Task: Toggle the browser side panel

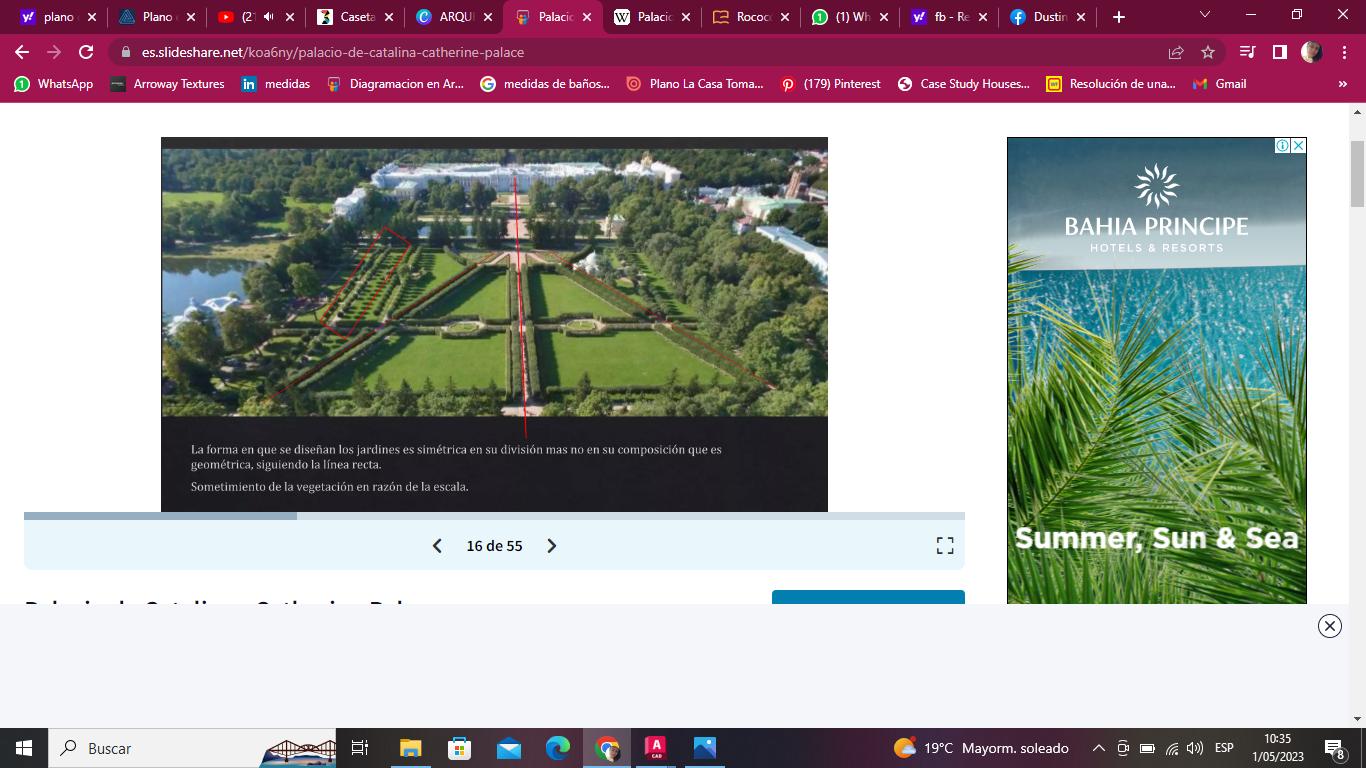Action: (1279, 52)
